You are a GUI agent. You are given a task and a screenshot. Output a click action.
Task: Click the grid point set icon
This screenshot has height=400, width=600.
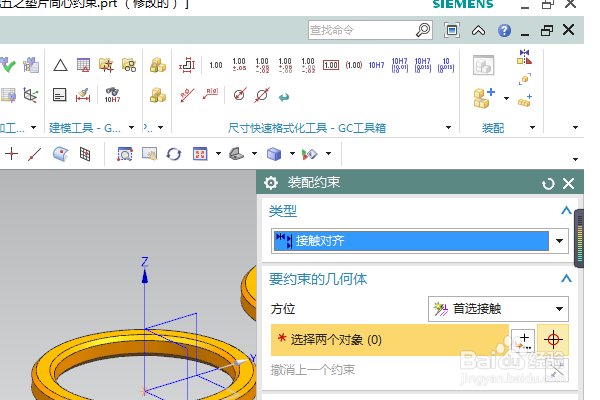[x=85, y=154]
